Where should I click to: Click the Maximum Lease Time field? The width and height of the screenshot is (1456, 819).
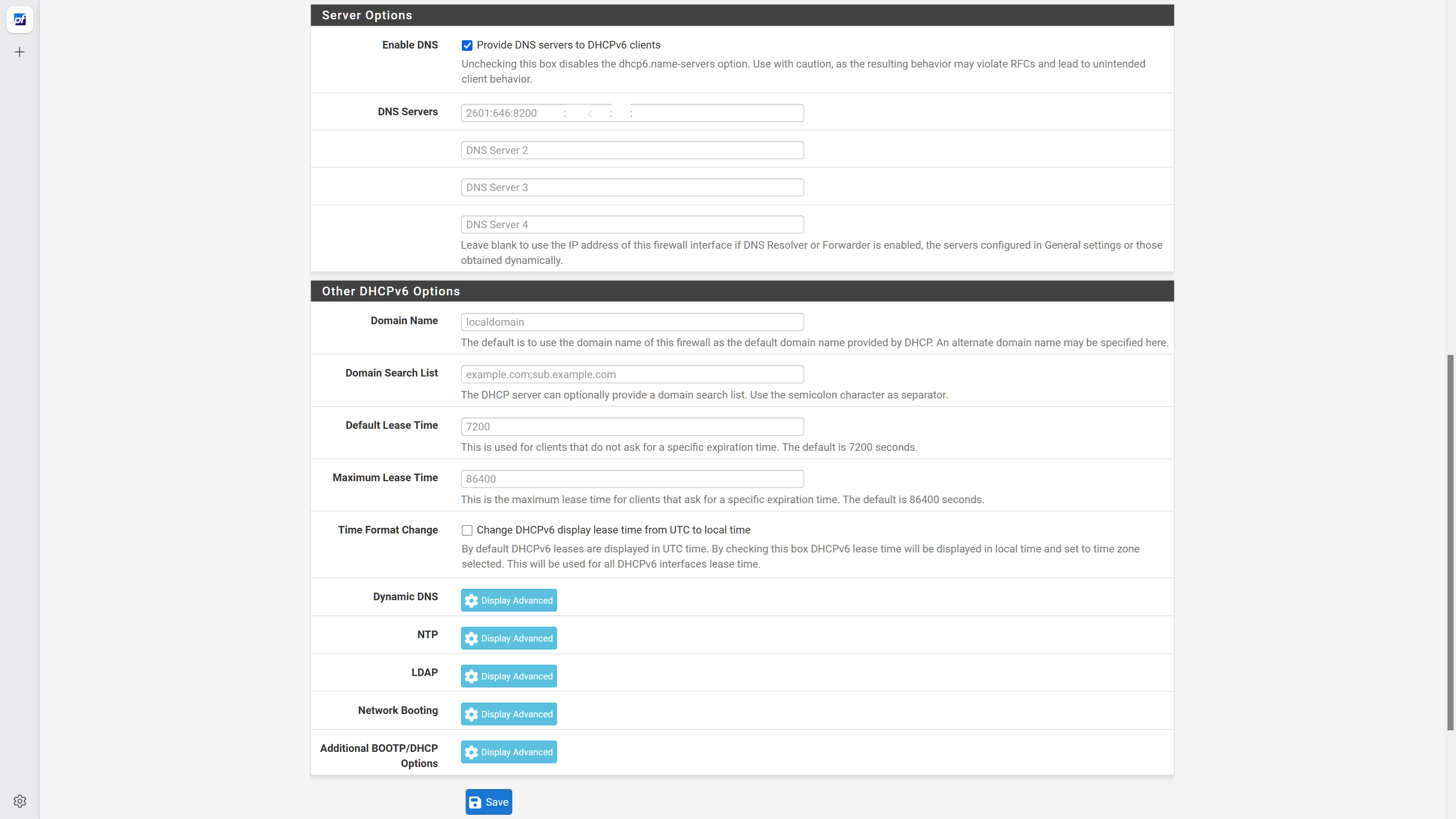pos(632,479)
